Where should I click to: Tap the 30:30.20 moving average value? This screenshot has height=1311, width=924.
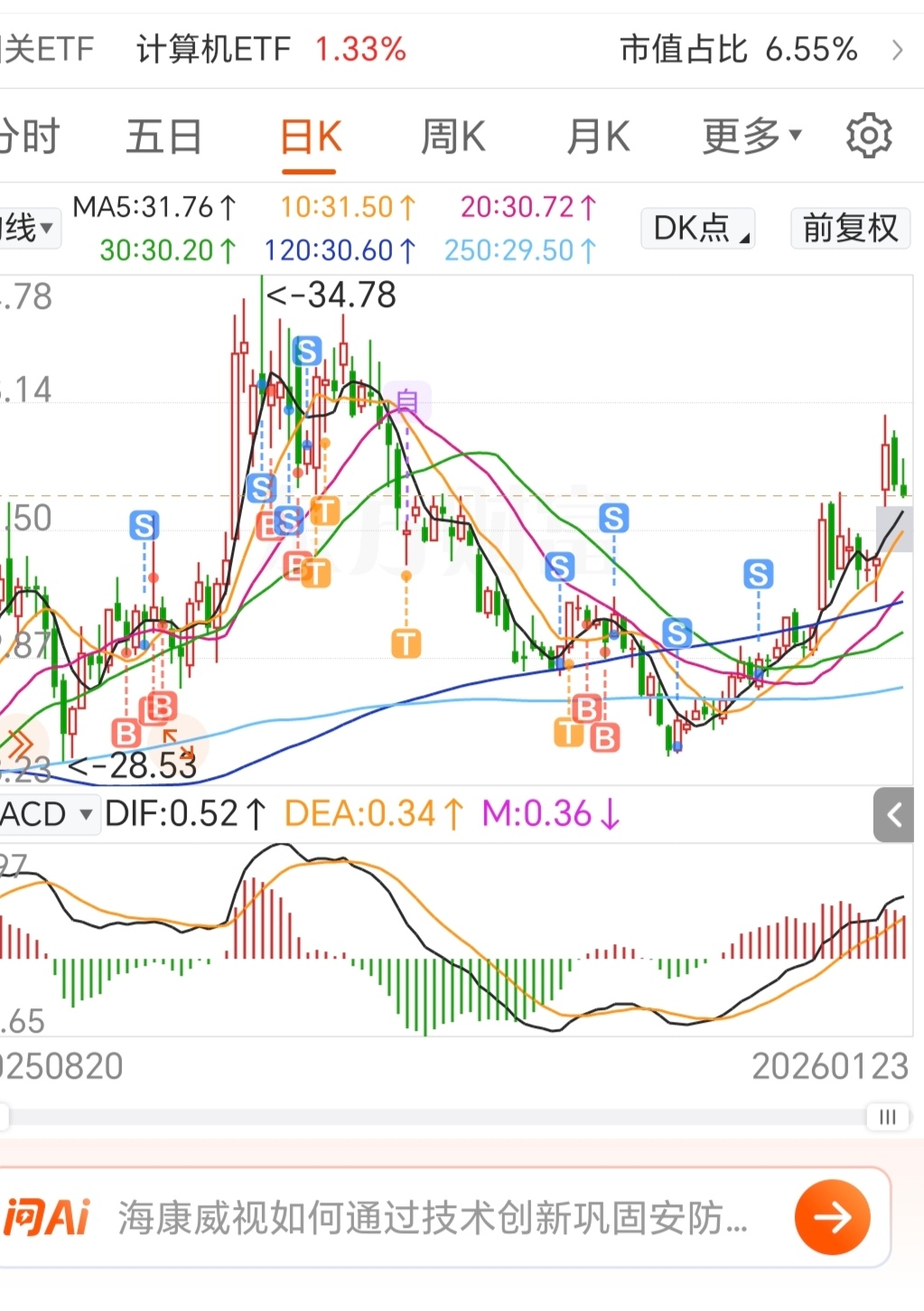pyautogui.click(x=168, y=250)
